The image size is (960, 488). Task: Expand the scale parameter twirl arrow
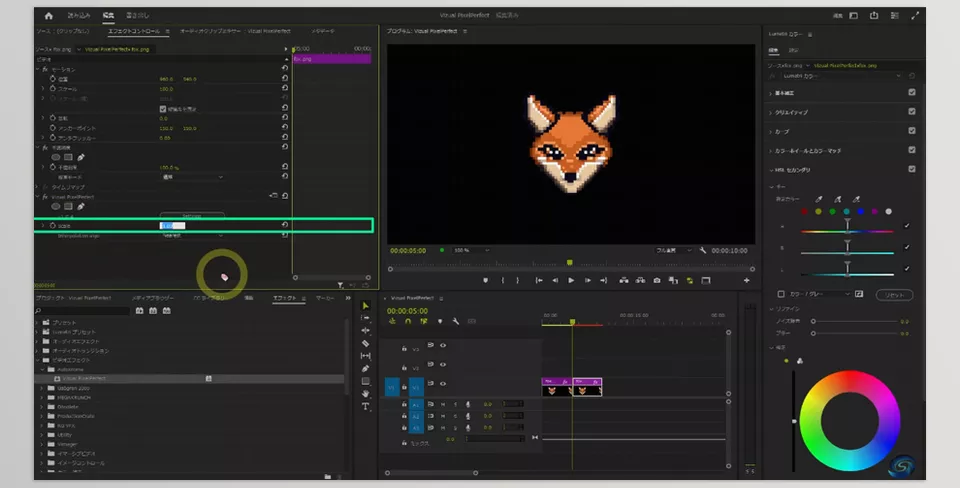tap(43, 225)
